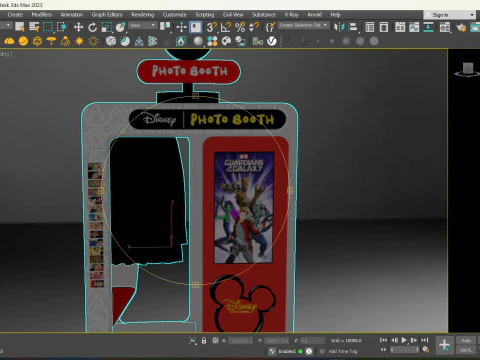Screen dimensions: 480x360
Task: Toggle Spinner Snap
Action: tap(254, 27)
